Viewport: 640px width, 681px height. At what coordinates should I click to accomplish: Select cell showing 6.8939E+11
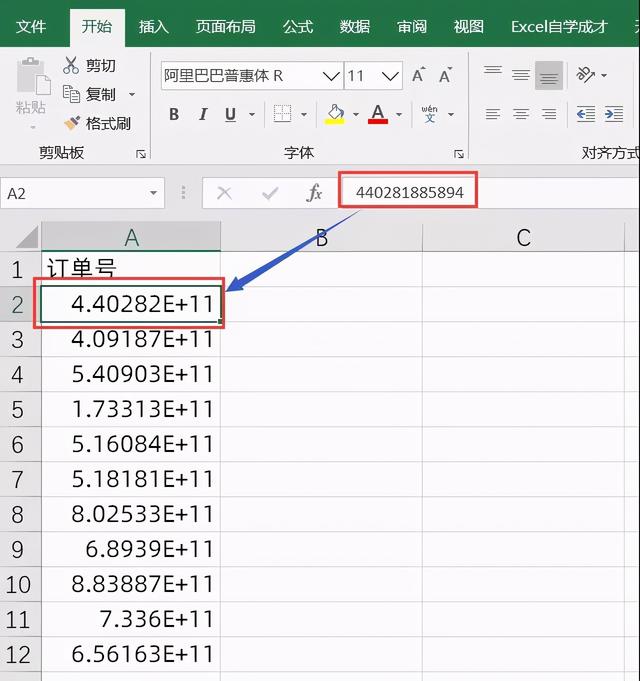coord(131,549)
